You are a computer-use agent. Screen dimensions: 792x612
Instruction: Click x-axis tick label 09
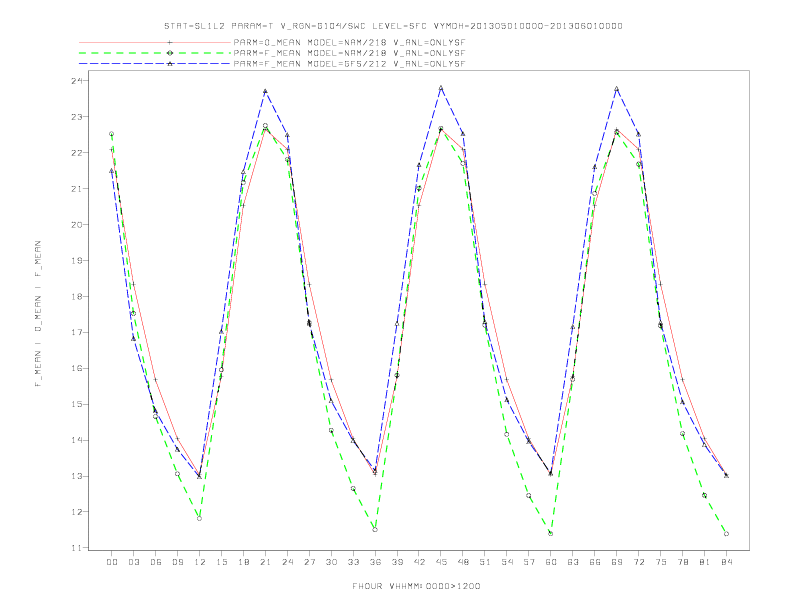[177, 562]
